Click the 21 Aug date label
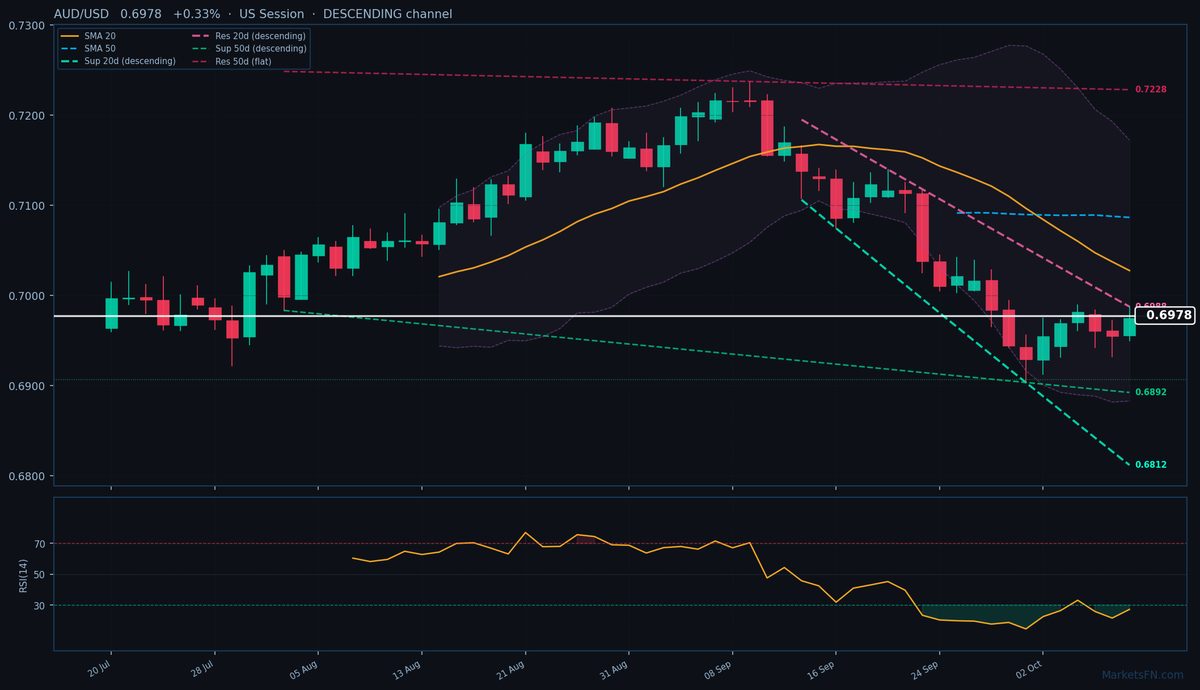 click(512, 668)
